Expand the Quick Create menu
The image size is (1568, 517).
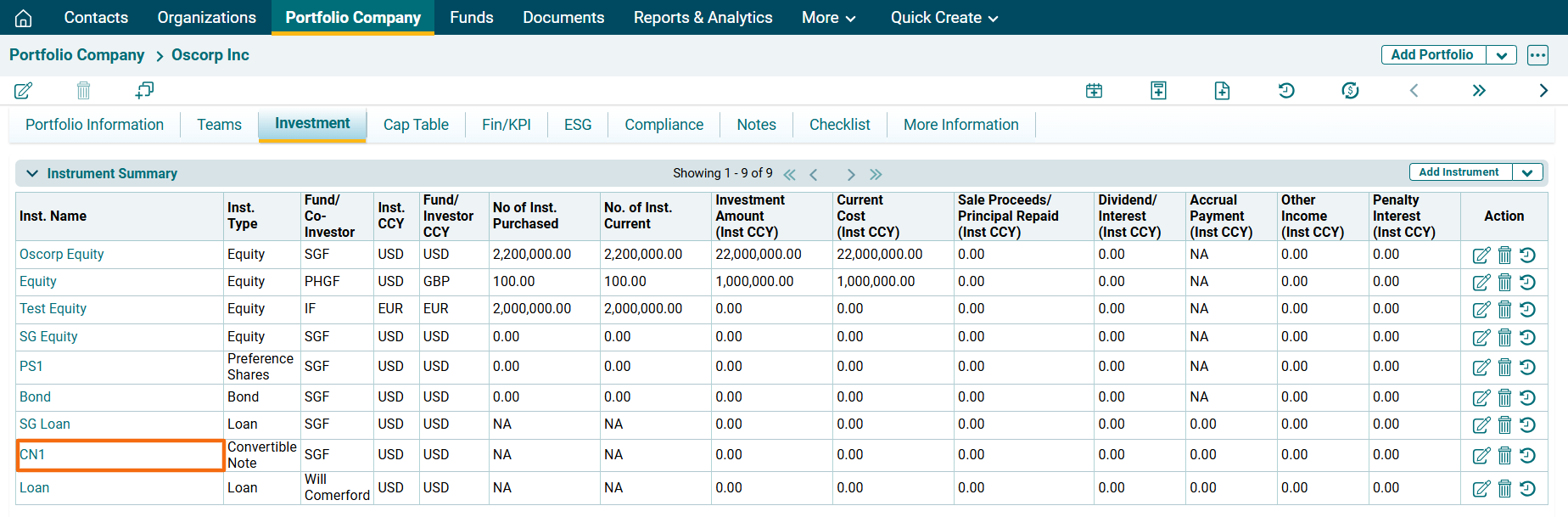[944, 18]
